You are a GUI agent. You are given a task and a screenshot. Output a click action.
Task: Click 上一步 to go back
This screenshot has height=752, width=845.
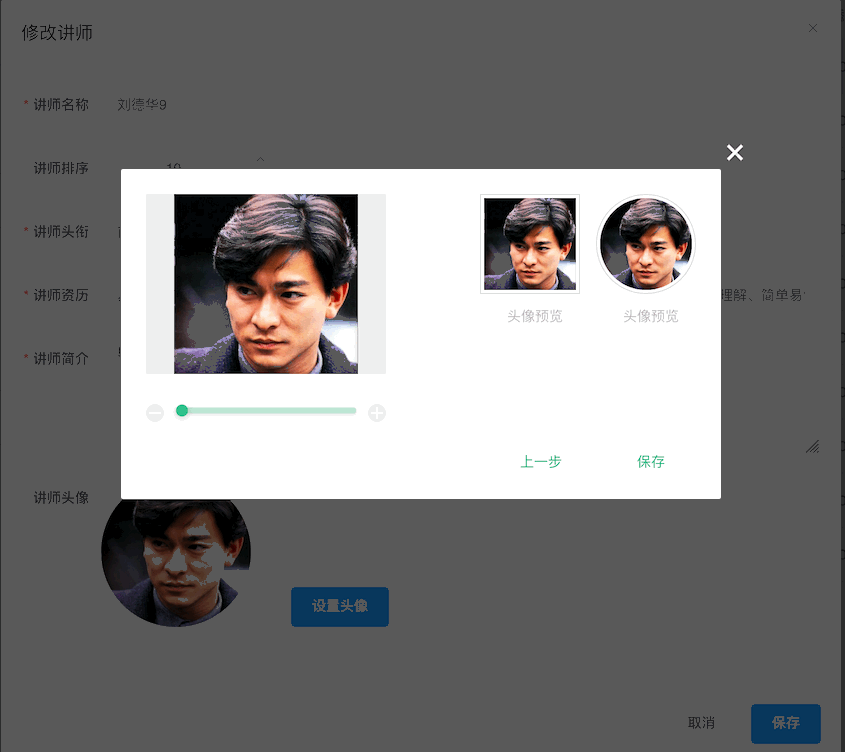[541, 461]
